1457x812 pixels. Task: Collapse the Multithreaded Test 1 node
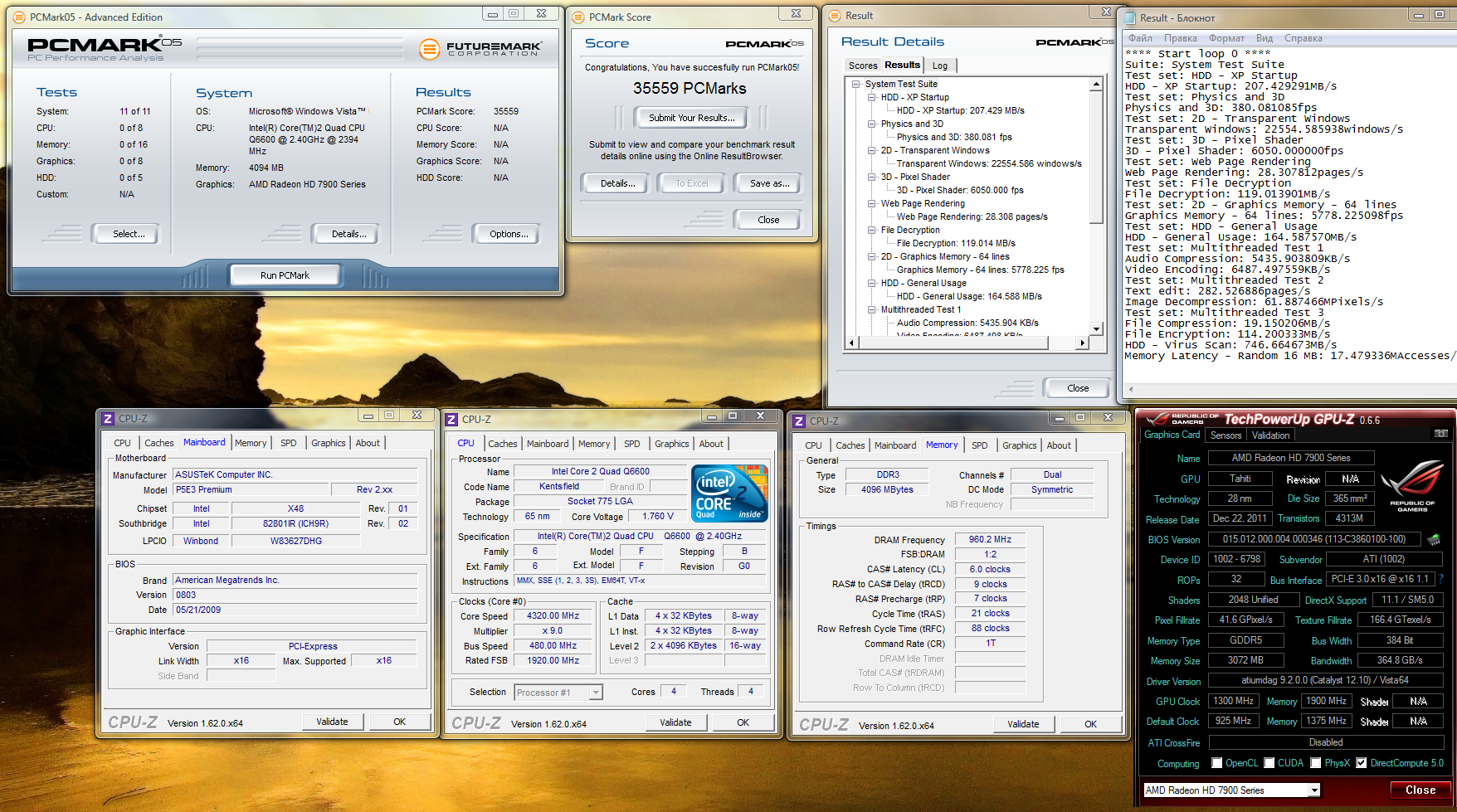coord(872,309)
